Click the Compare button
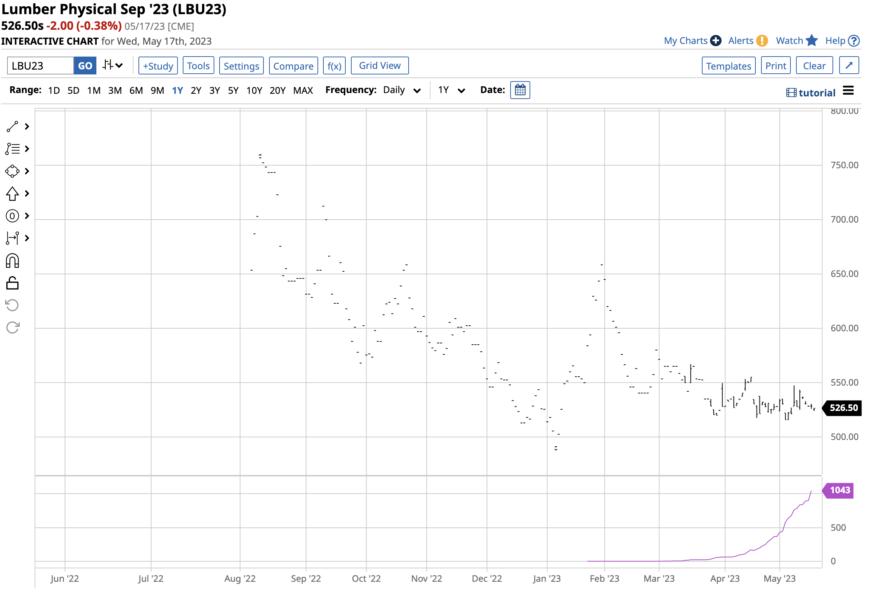876x600 pixels. coord(293,65)
